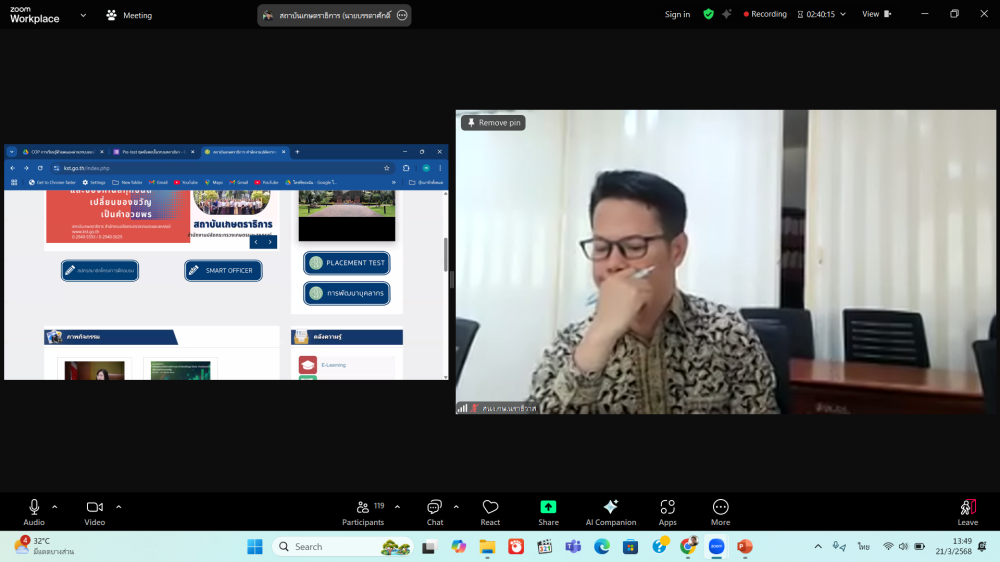The image size is (1000, 562).
Task: Remove pin from the speaker video
Action: (493, 122)
